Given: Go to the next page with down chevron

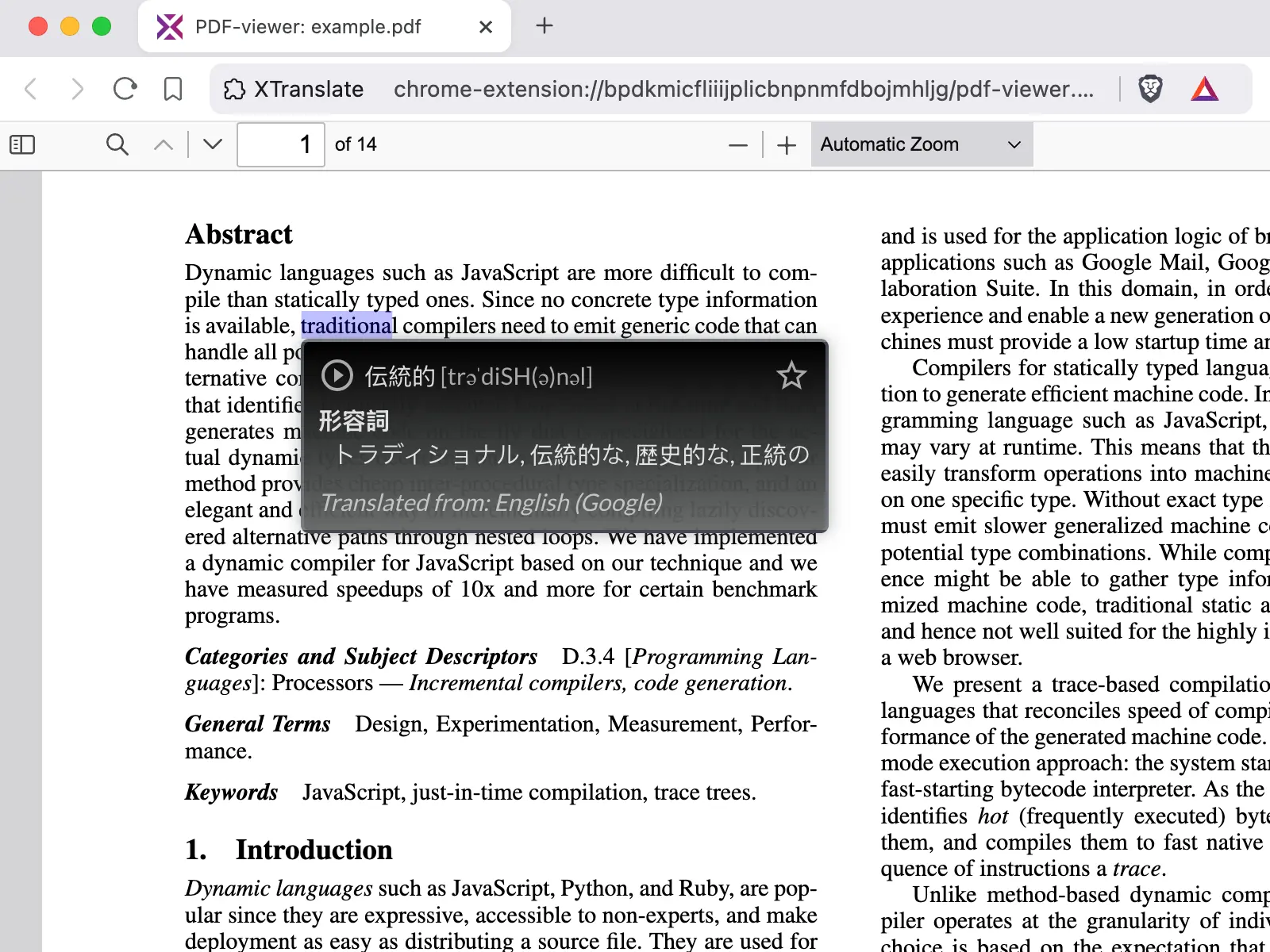Looking at the screenshot, I should pyautogui.click(x=211, y=144).
